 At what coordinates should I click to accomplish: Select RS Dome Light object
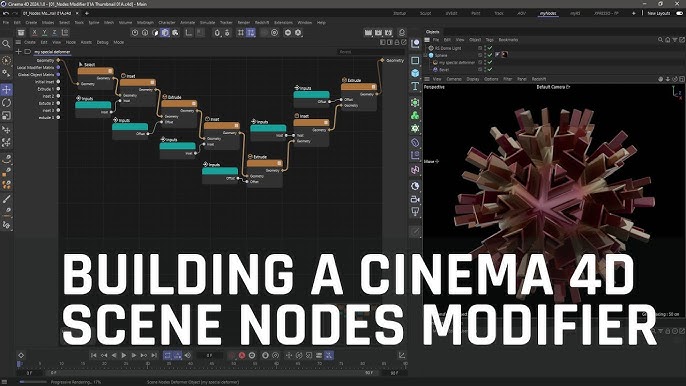click(x=448, y=48)
